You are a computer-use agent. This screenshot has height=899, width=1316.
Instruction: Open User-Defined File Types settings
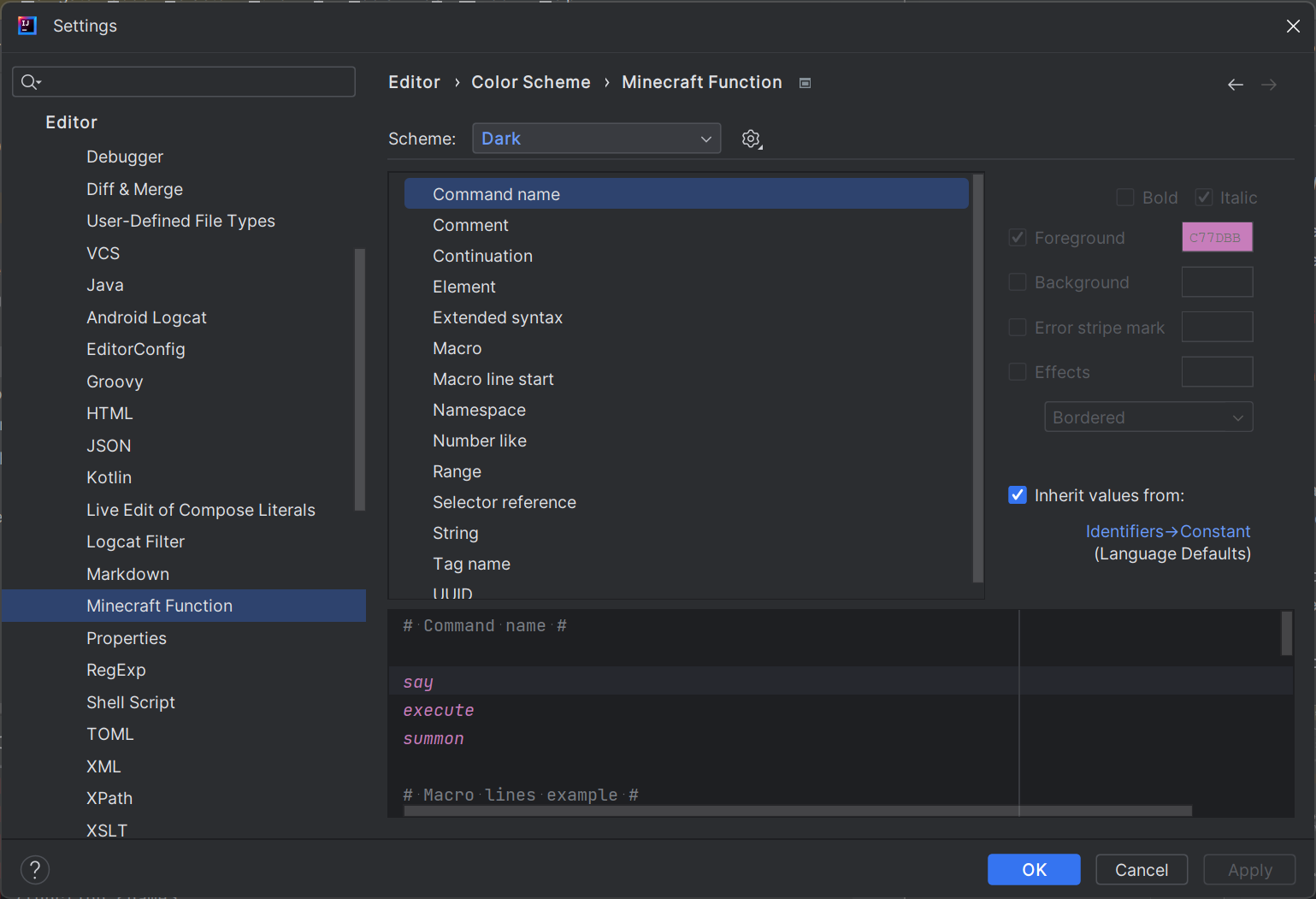click(x=180, y=221)
